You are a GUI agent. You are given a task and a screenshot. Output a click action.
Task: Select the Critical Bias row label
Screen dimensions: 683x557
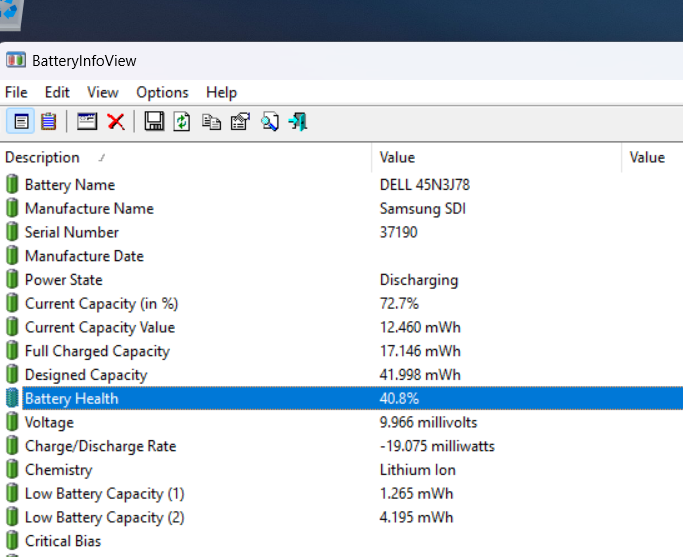point(63,541)
